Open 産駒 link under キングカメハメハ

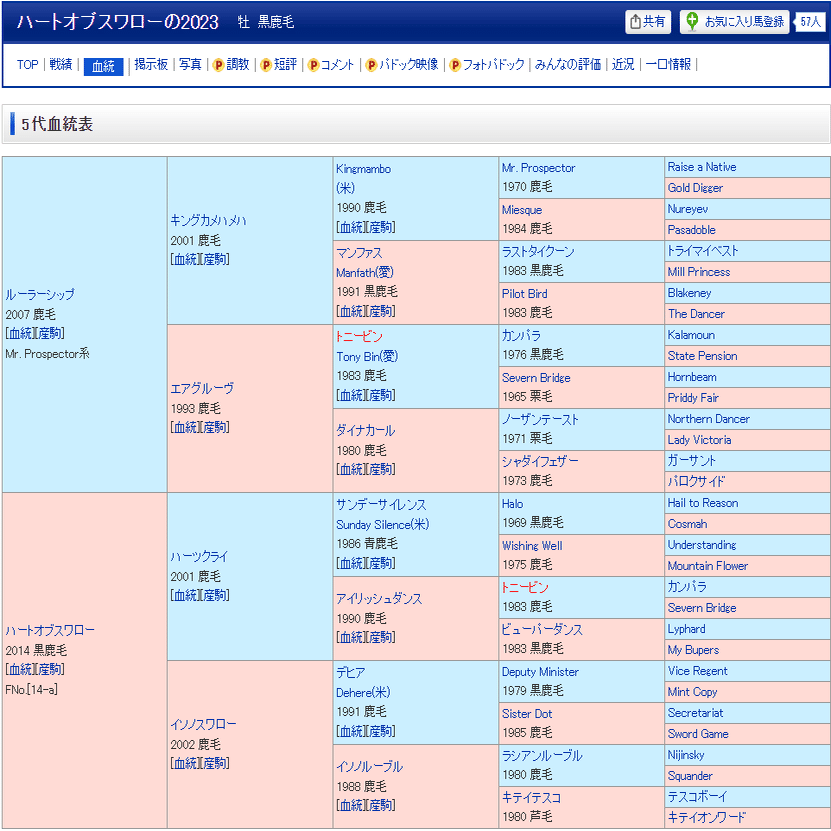[215, 259]
